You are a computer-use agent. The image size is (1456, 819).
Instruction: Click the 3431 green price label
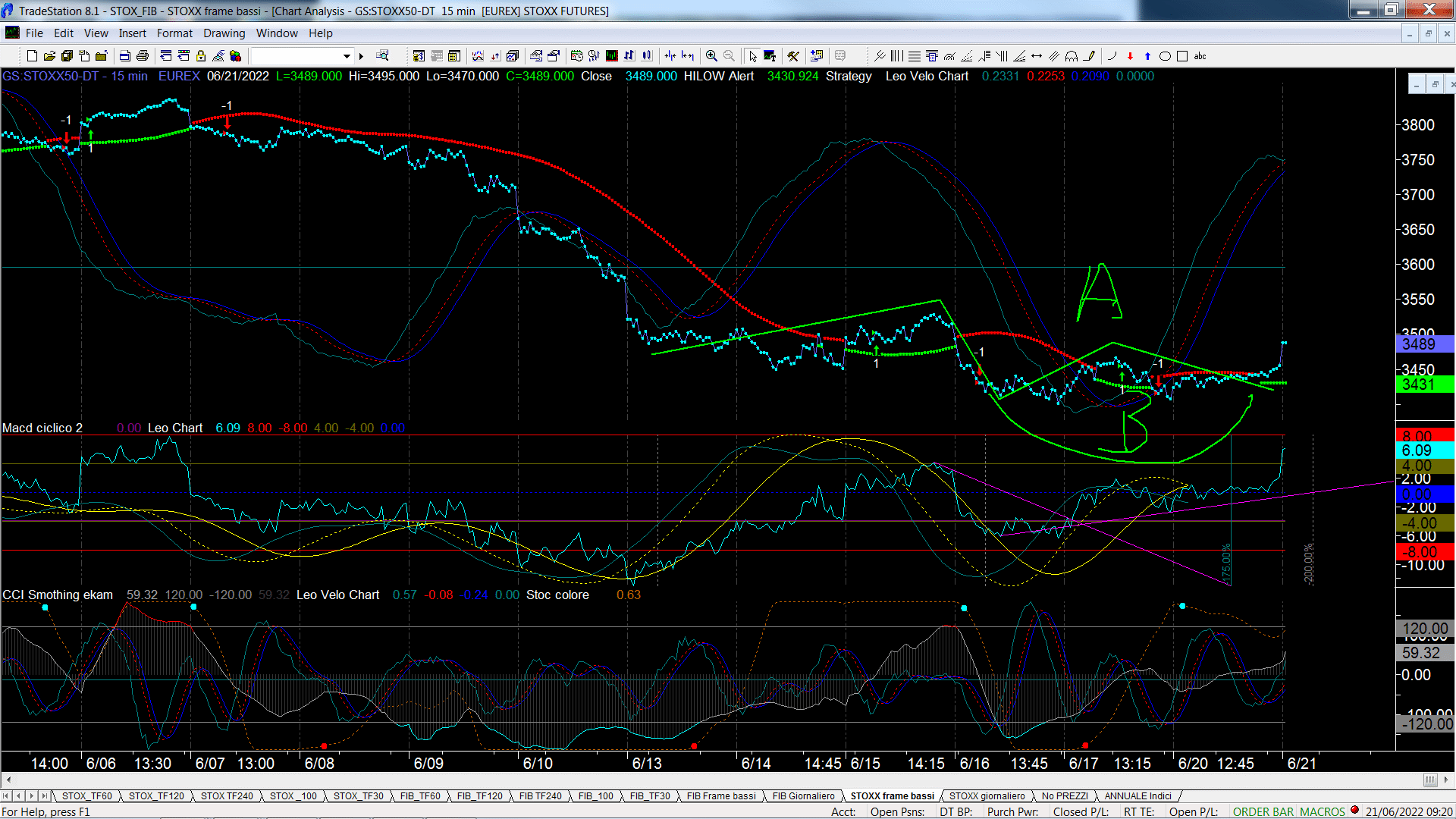coord(1425,384)
